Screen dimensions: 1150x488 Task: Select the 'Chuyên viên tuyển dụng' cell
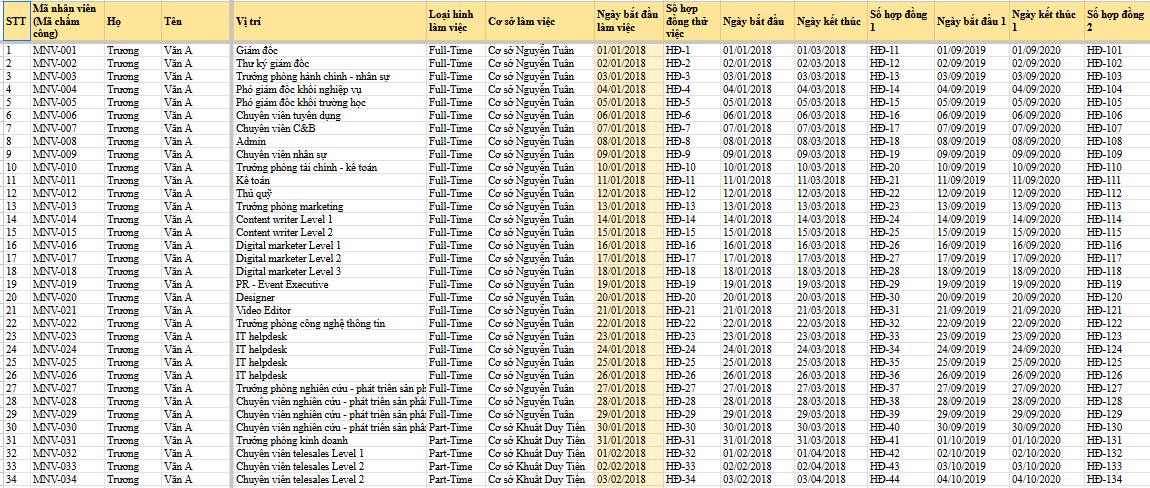[330, 115]
